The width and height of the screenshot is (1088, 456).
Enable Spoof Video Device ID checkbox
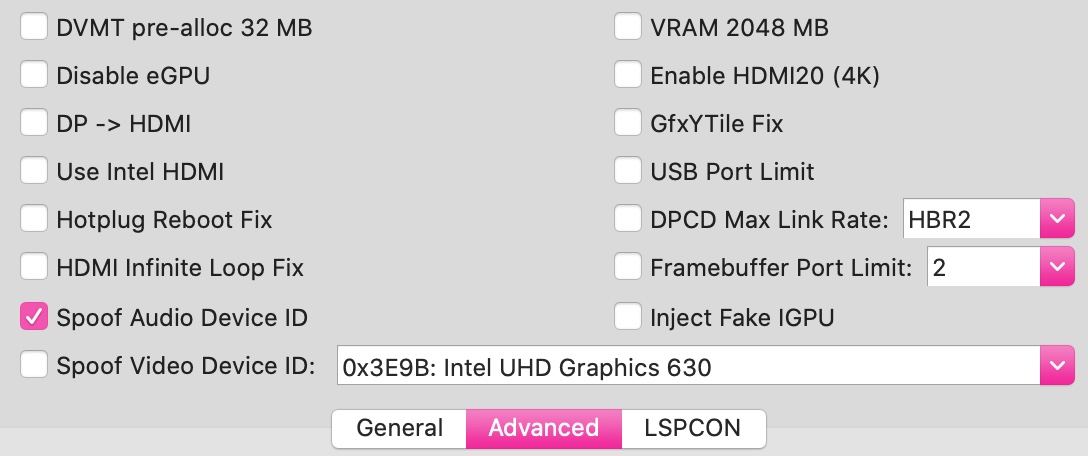coord(34,364)
